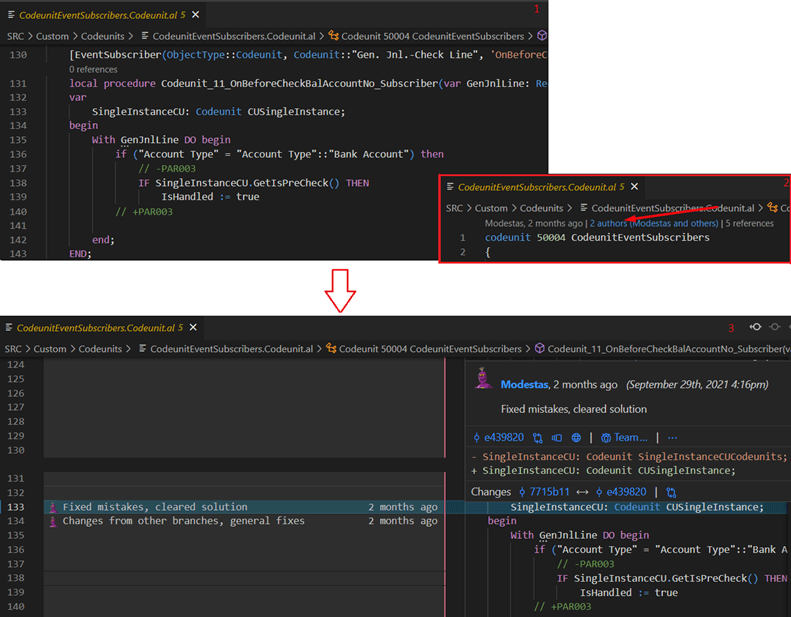
Task: Open changes with previous revision icon
Action: [x=755, y=327]
